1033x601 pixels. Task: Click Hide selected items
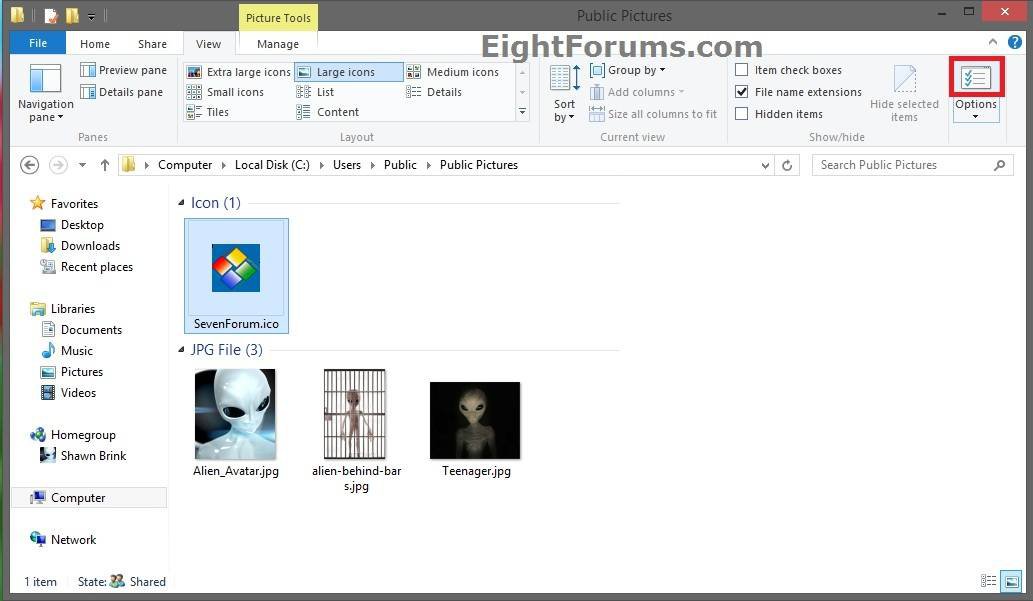click(904, 94)
